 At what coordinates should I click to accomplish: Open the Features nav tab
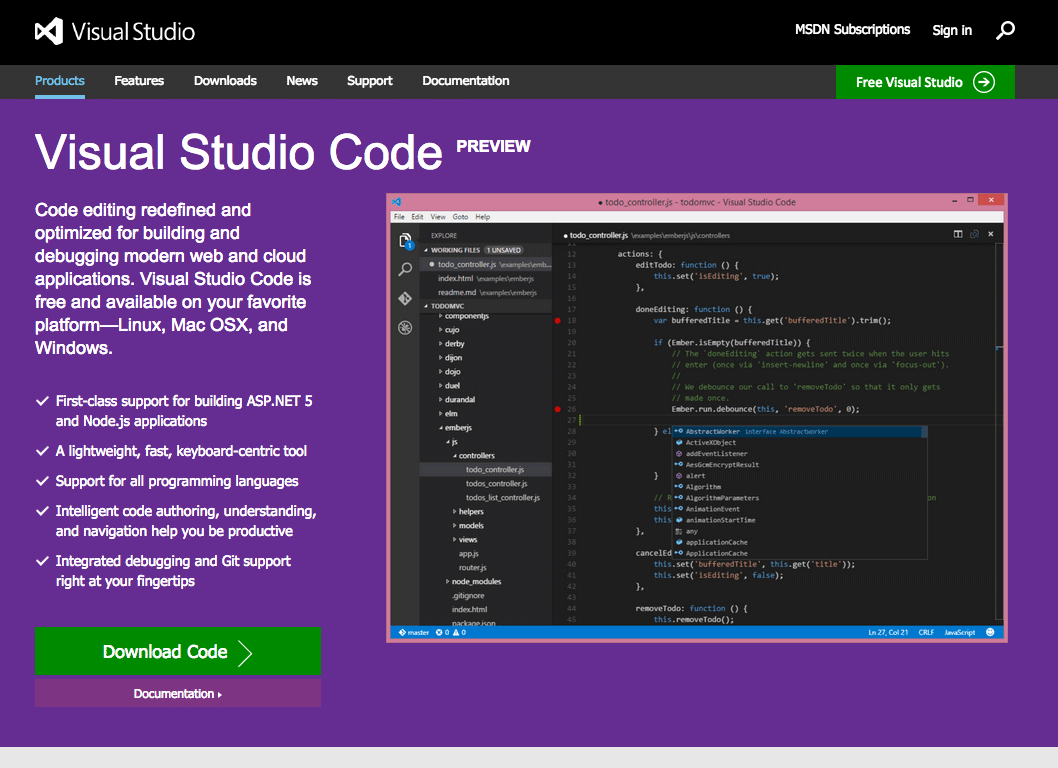click(x=139, y=80)
